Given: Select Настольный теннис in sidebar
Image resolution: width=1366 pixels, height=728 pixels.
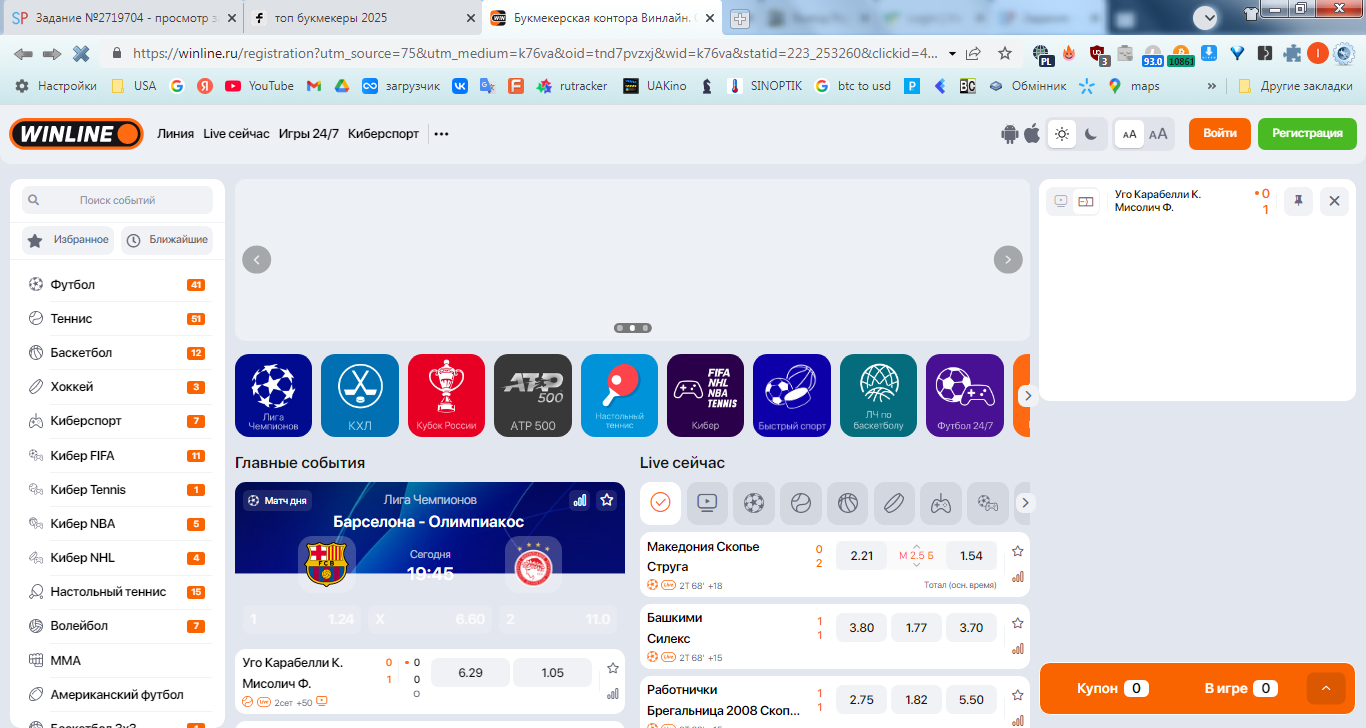Looking at the screenshot, I should pyautogui.click(x=117, y=592).
